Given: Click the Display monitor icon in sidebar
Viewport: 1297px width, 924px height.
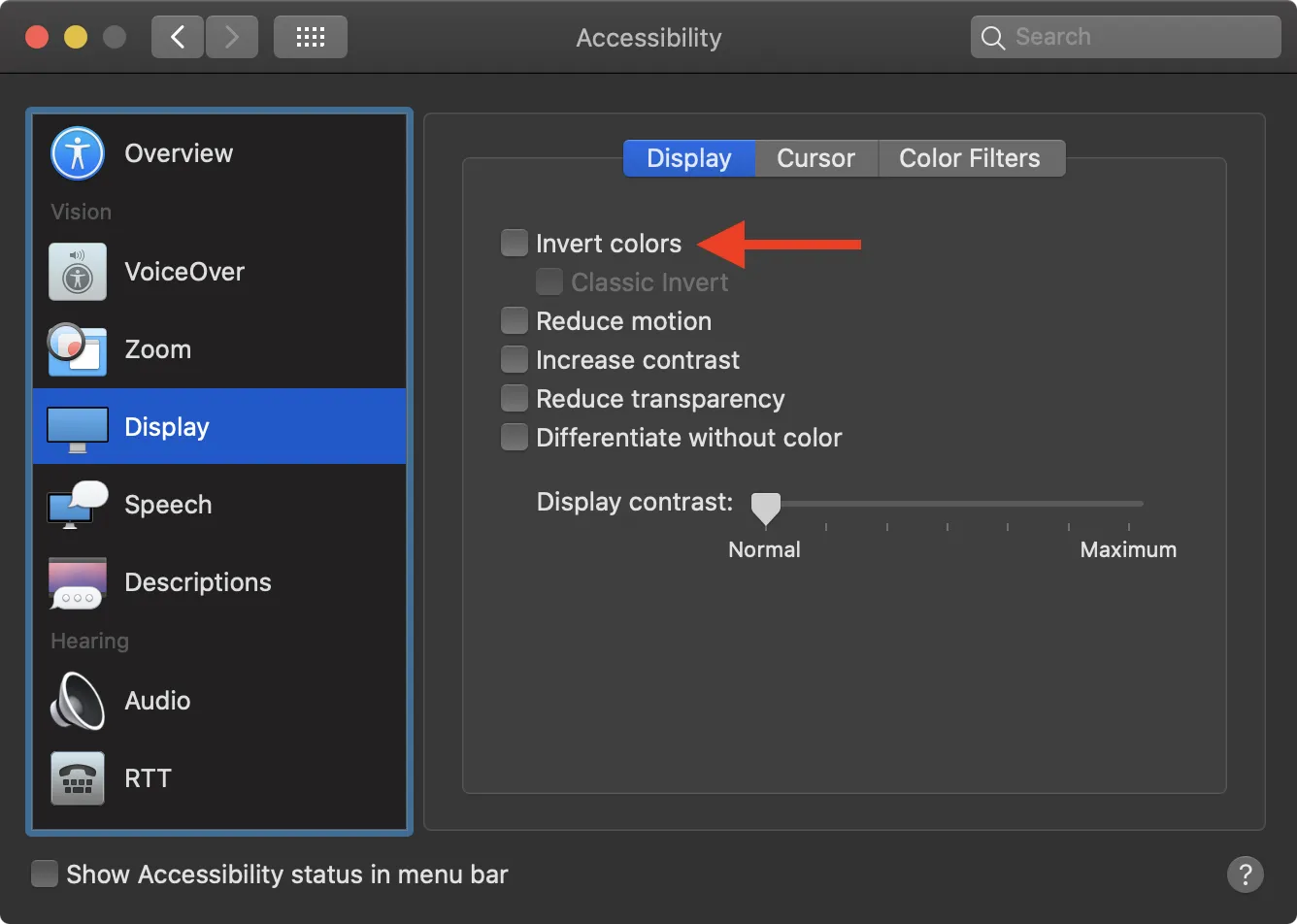Looking at the screenshot, I should pyautogui.click(x=77, y=426).
